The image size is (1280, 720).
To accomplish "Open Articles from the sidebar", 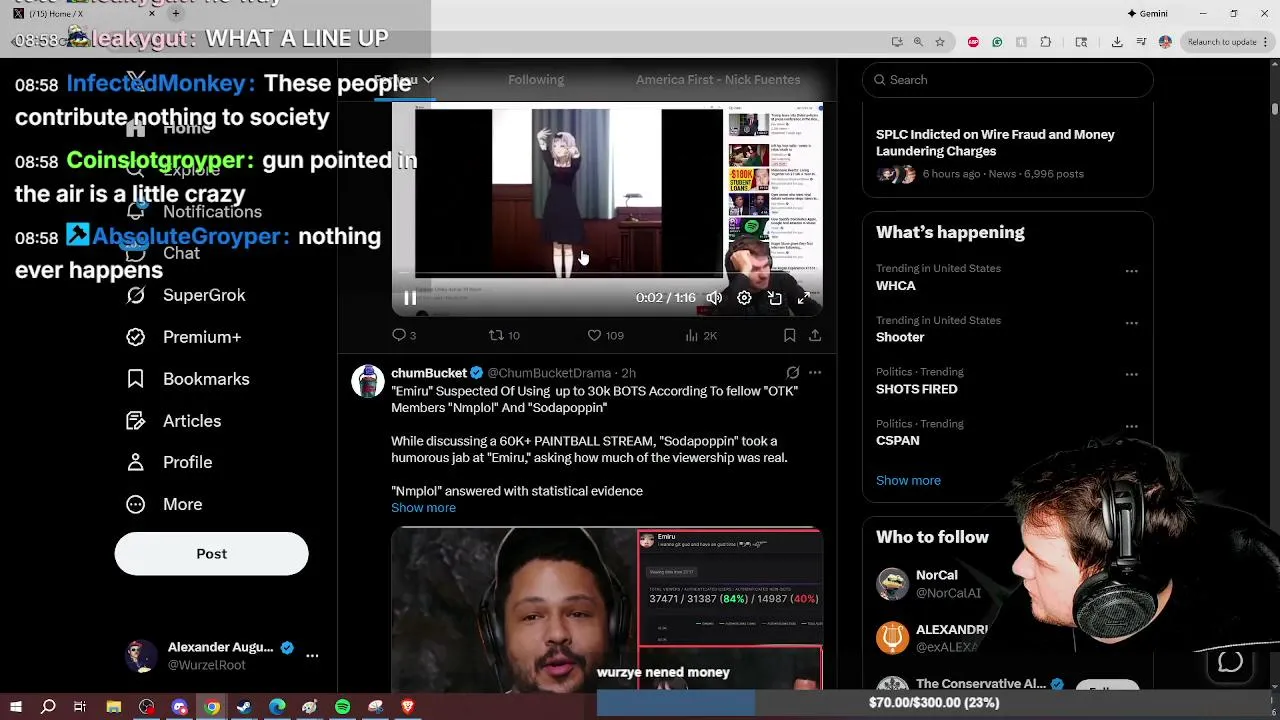I will (x=175, y=421).
